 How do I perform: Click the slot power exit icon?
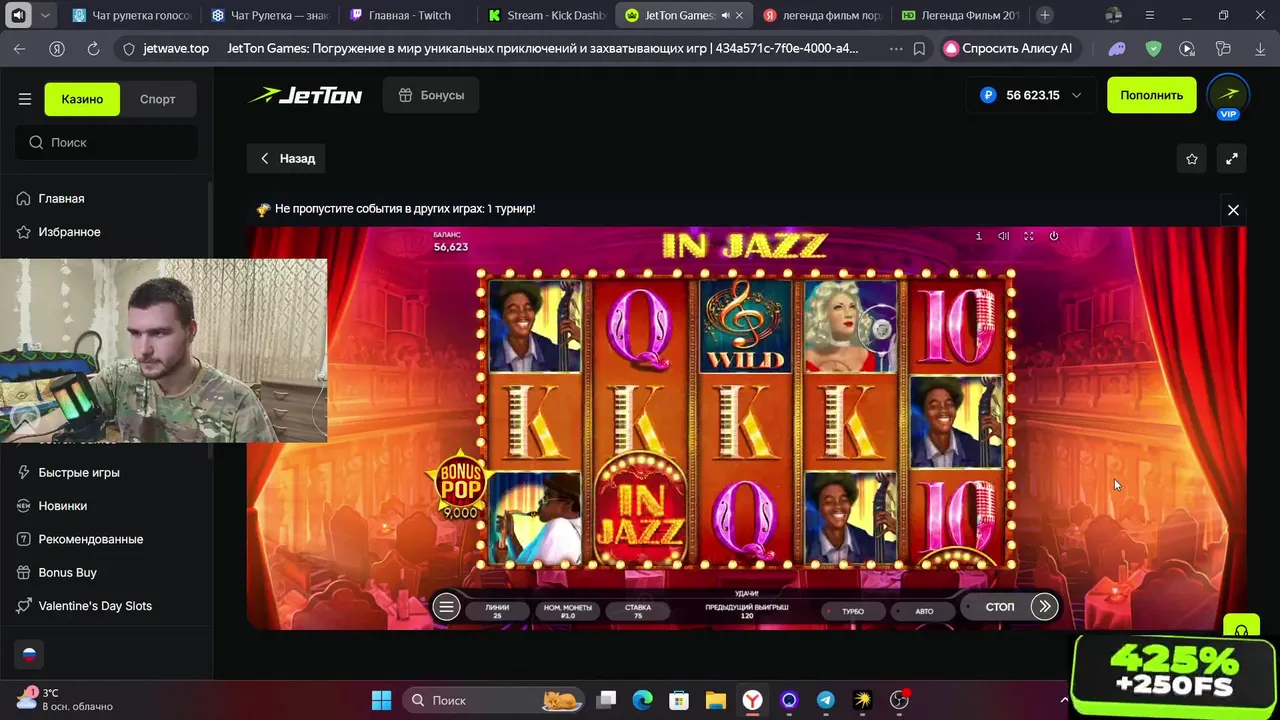(x=1053, y=236)
